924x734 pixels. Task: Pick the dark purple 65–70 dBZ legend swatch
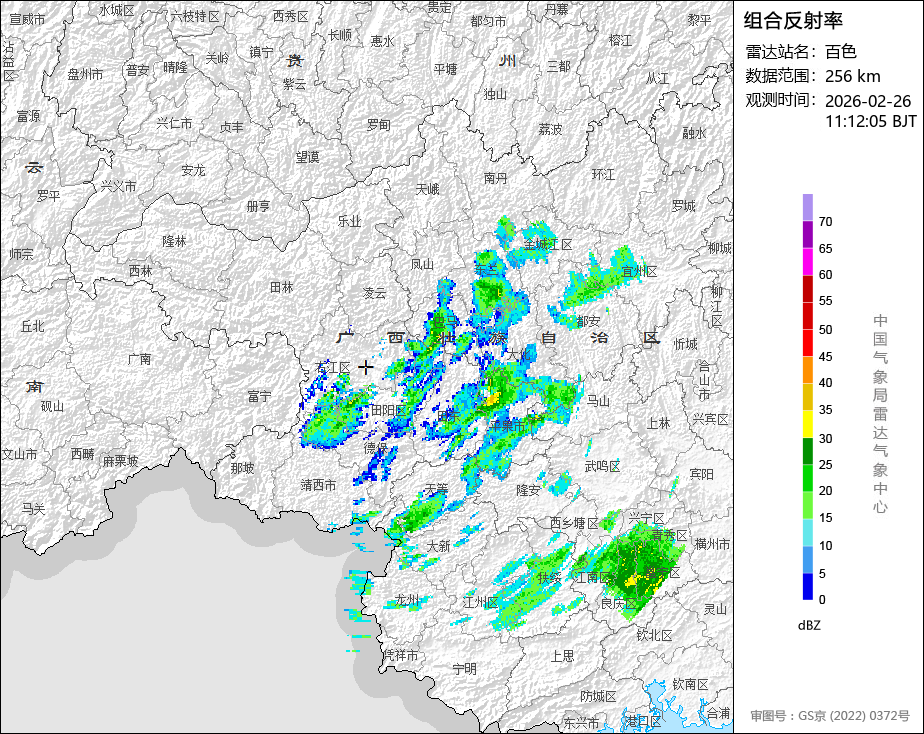tap(807, 234)
